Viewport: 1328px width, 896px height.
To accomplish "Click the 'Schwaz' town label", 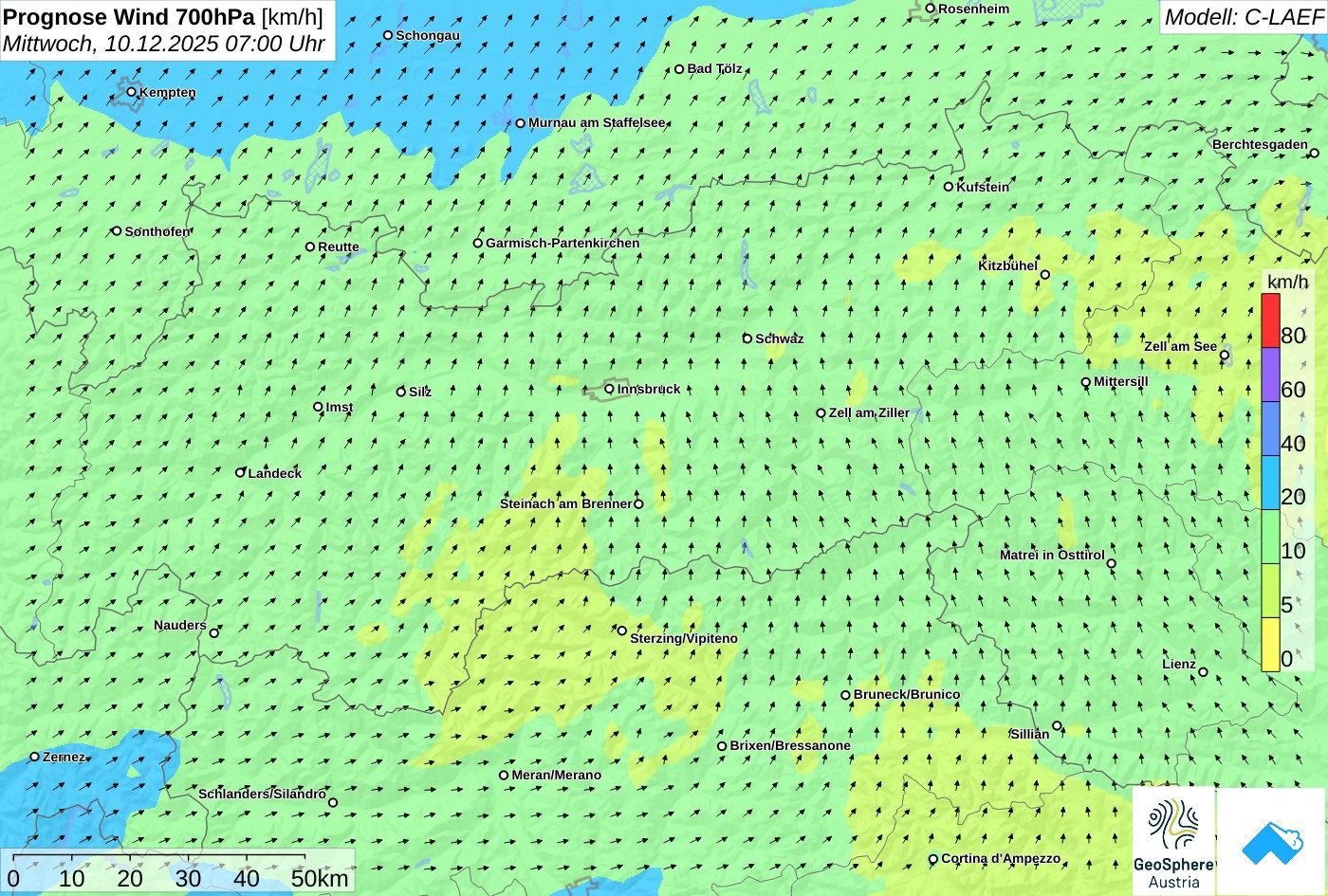I will point(780,338).
